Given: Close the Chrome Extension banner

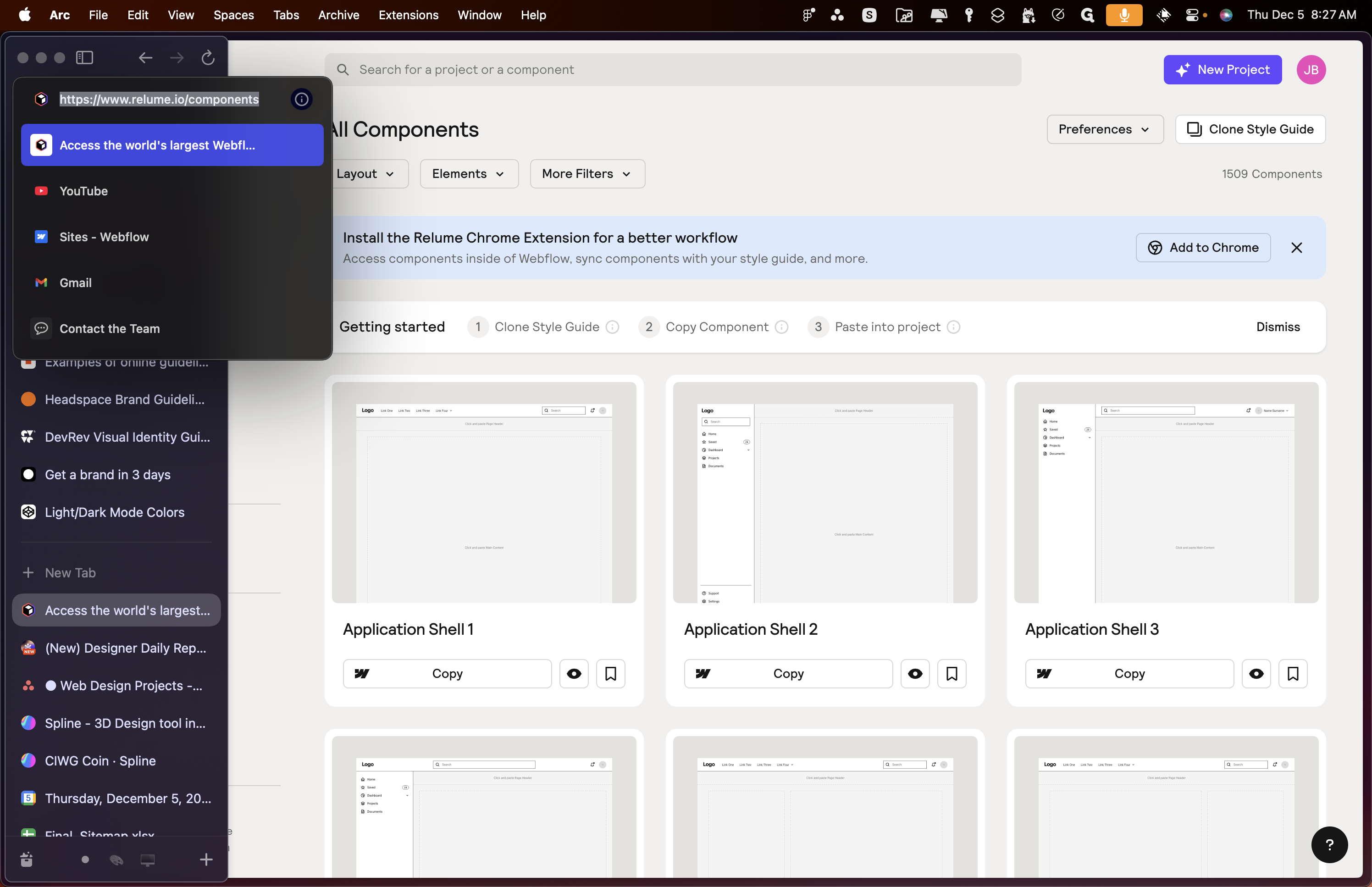Looking at the screenshot, I should tap(1297, 248).
